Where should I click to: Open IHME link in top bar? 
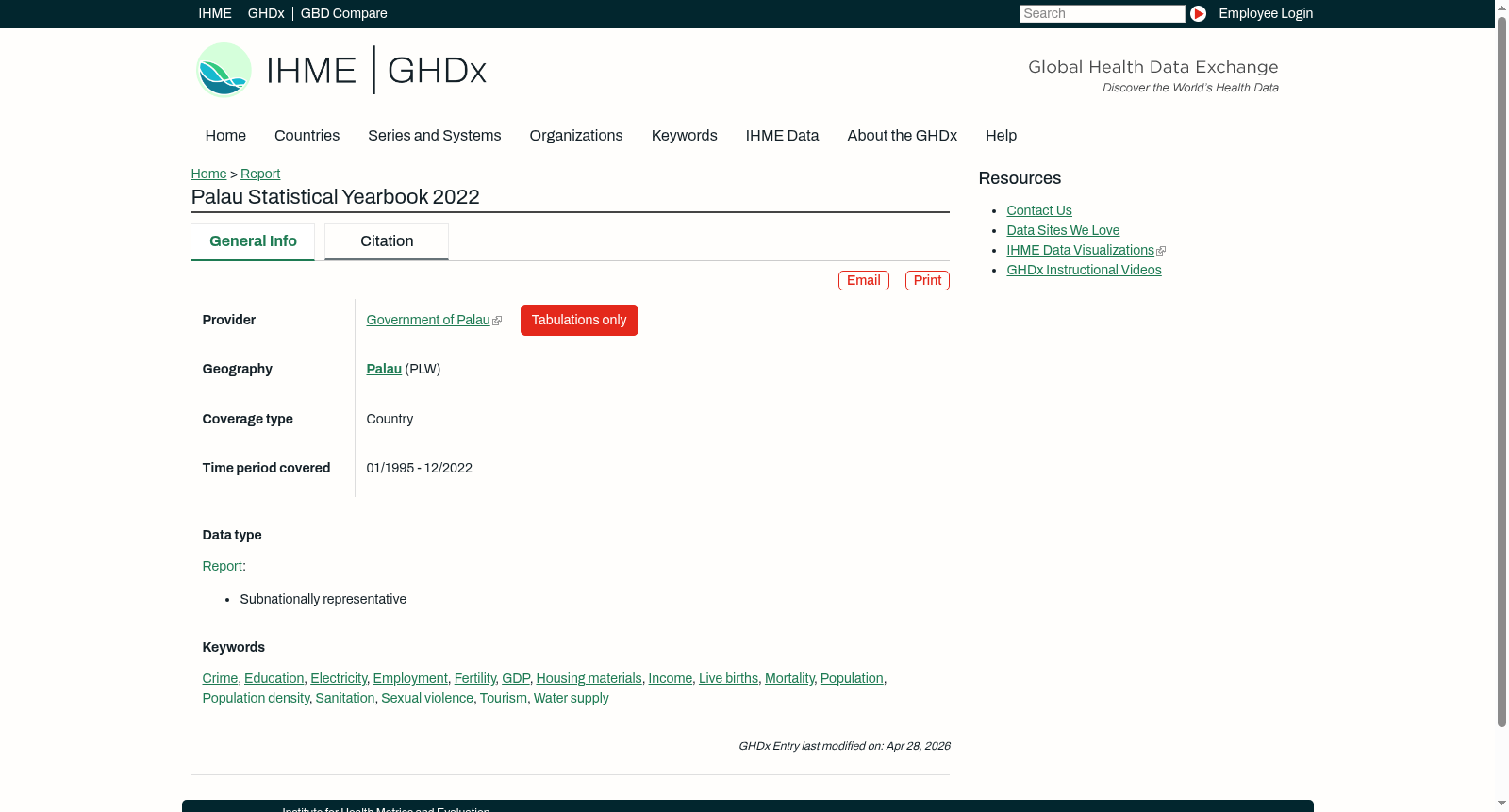[x=215, y=13]
